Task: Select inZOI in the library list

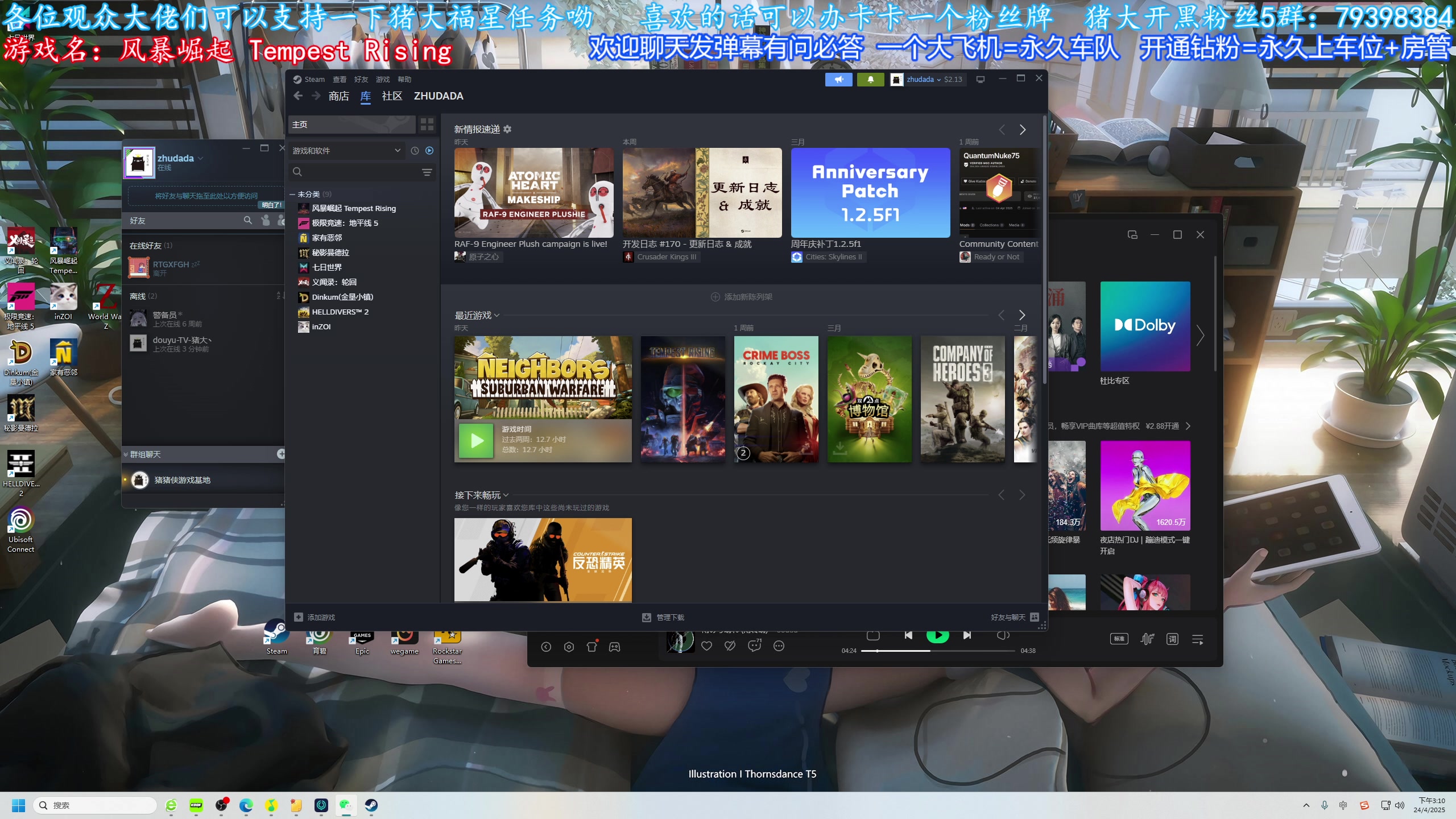Action: point(321,326)
